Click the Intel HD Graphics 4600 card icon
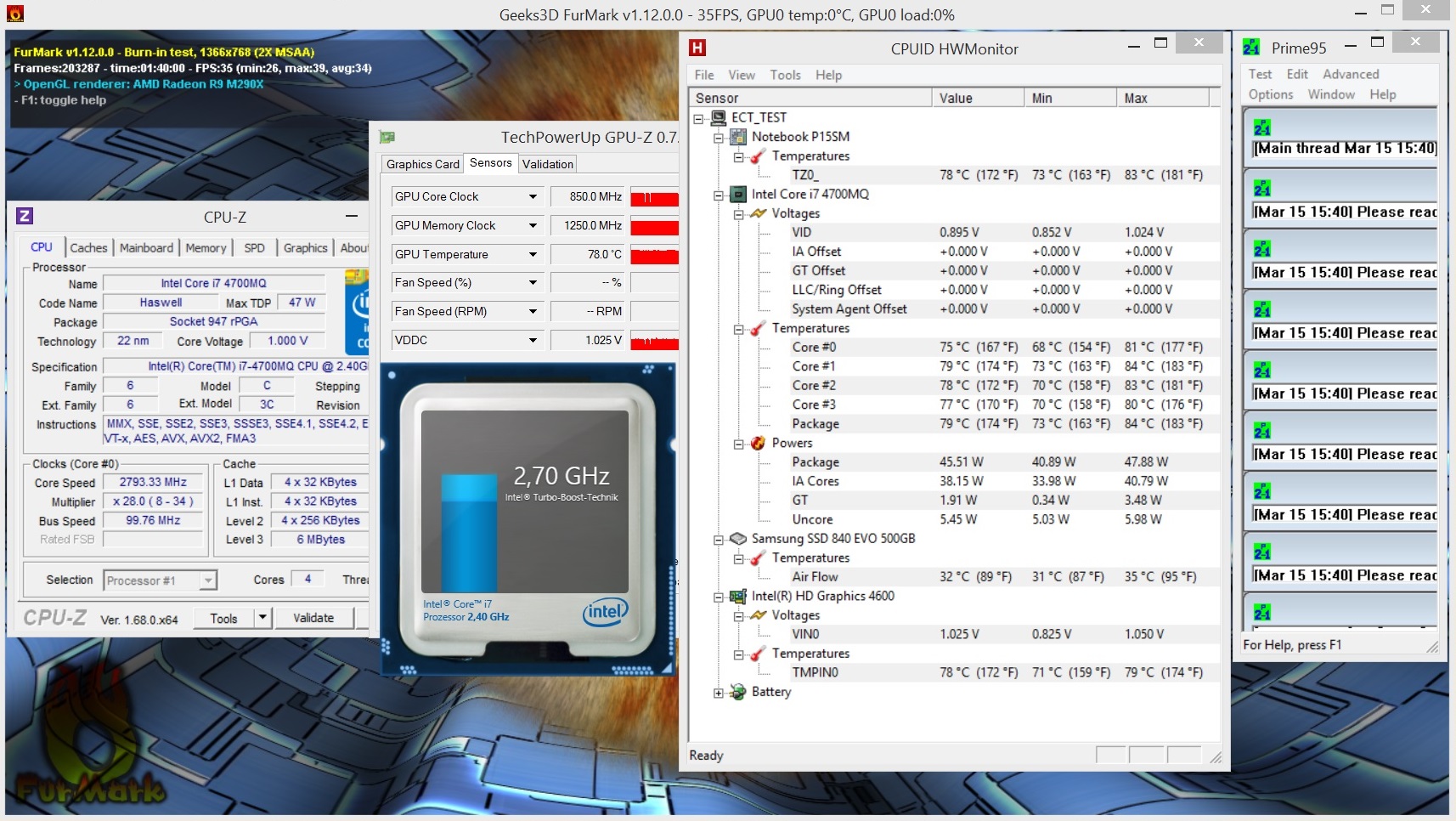The image size is (1456, 821). (x=738, y=597)
